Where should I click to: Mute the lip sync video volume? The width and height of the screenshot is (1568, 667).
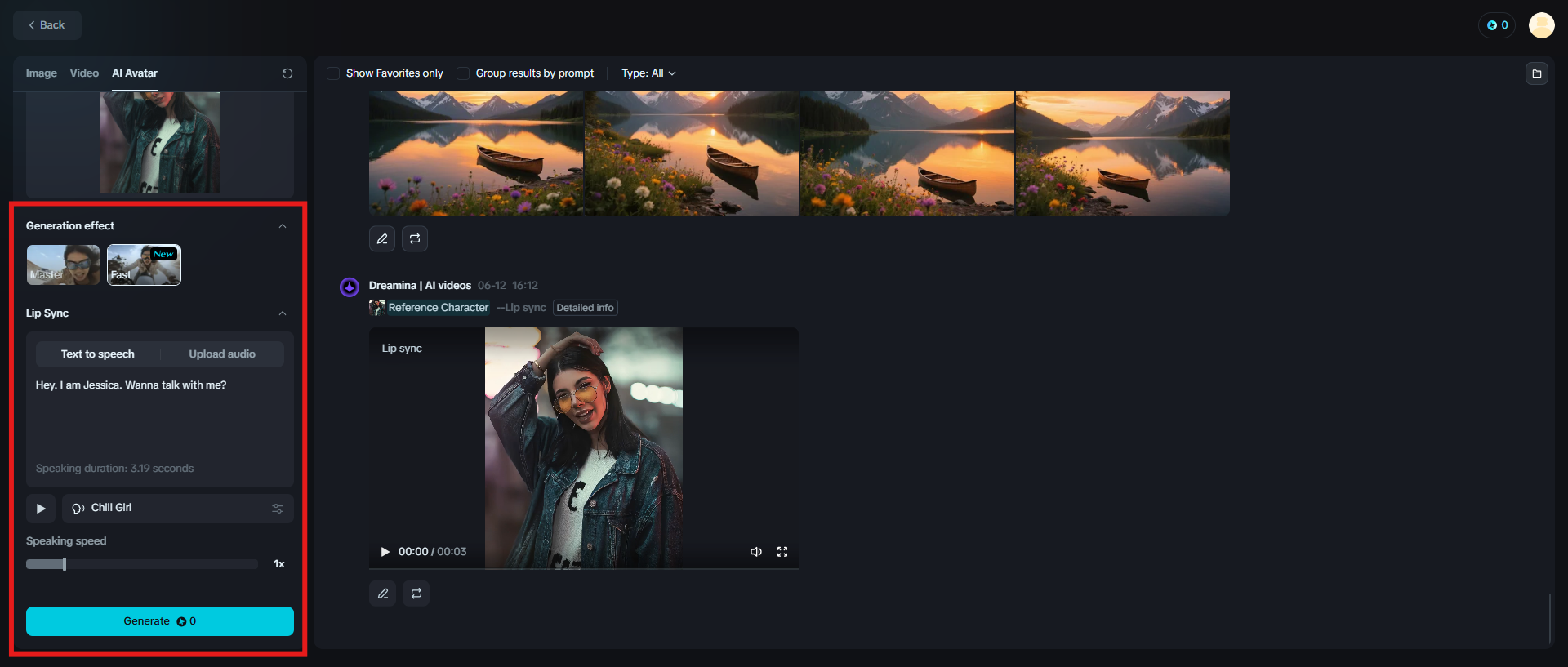coord(756,552)
